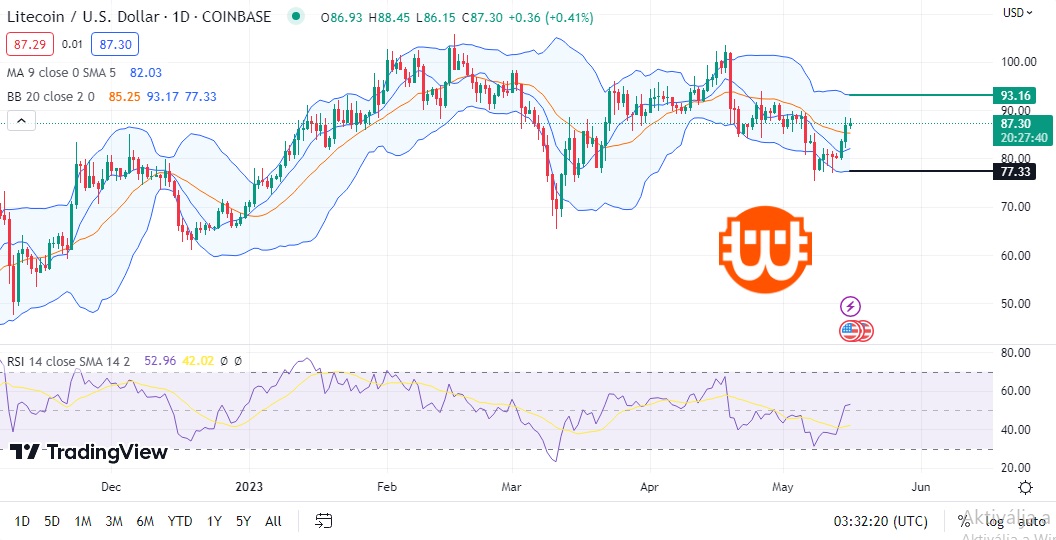Click the RSI value 52.96
This screenshot has width=1056, height=540.
pos(160,361)
